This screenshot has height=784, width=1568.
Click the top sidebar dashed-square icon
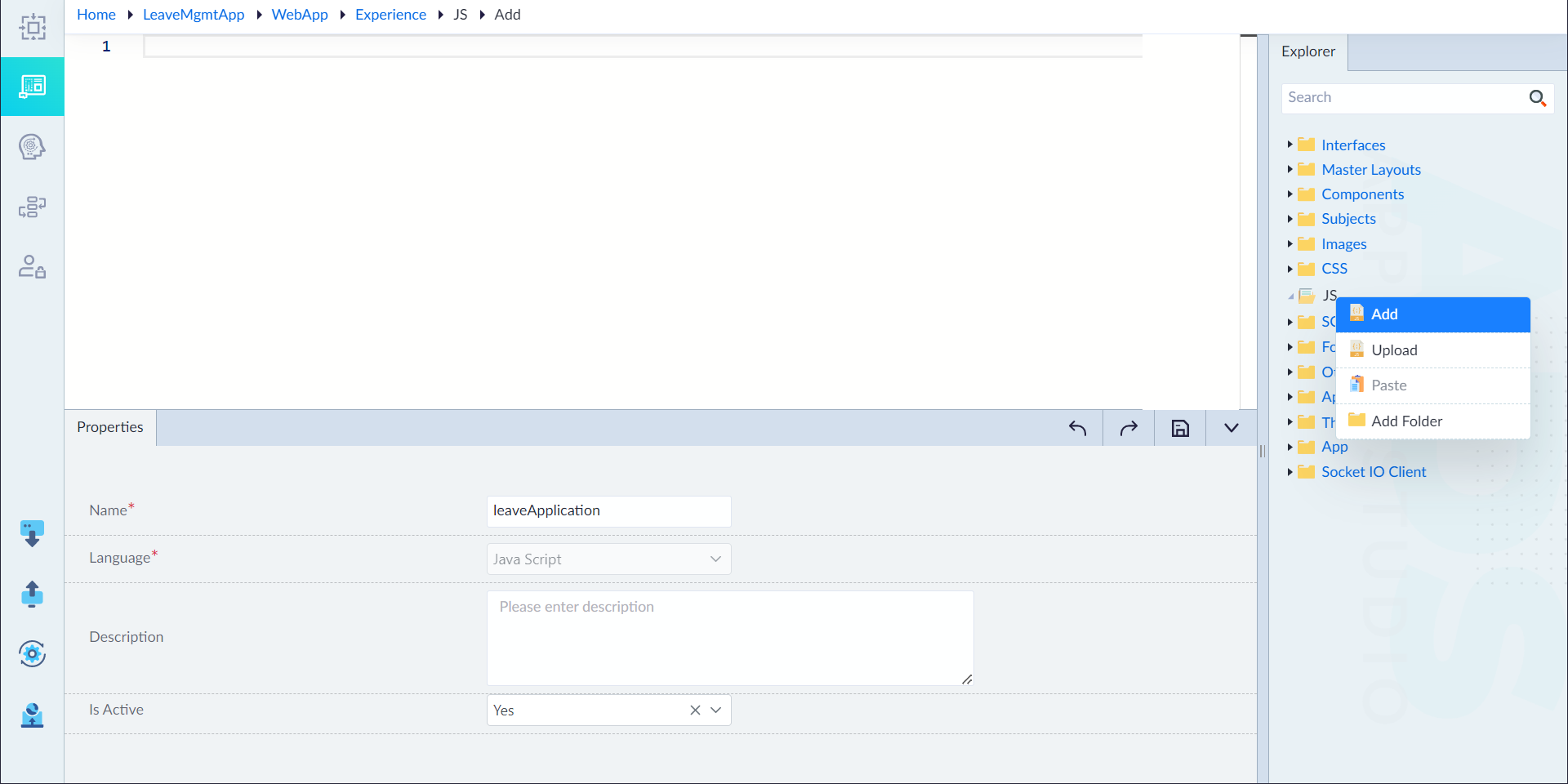(x=33, y=27)
